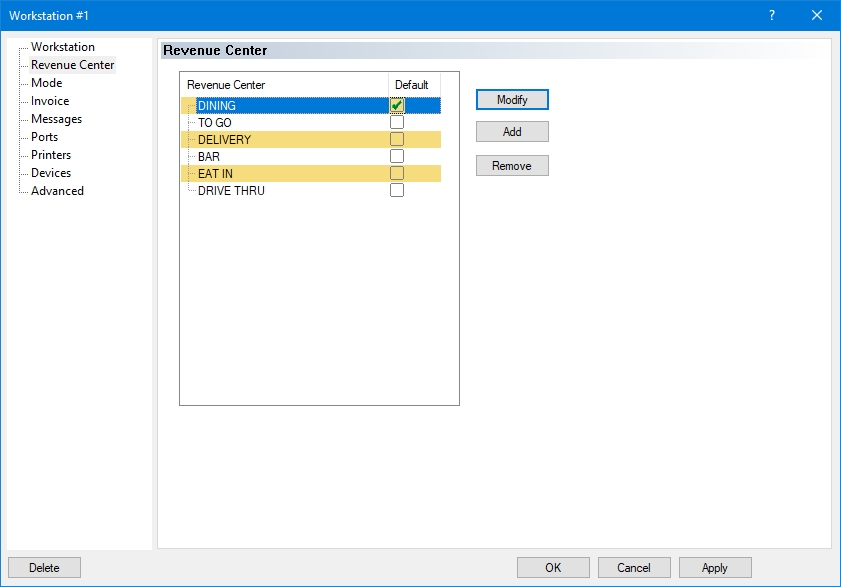Open the Workstation settings page
This screenshot has height=587, width=841.
click(x=63, y=47)
